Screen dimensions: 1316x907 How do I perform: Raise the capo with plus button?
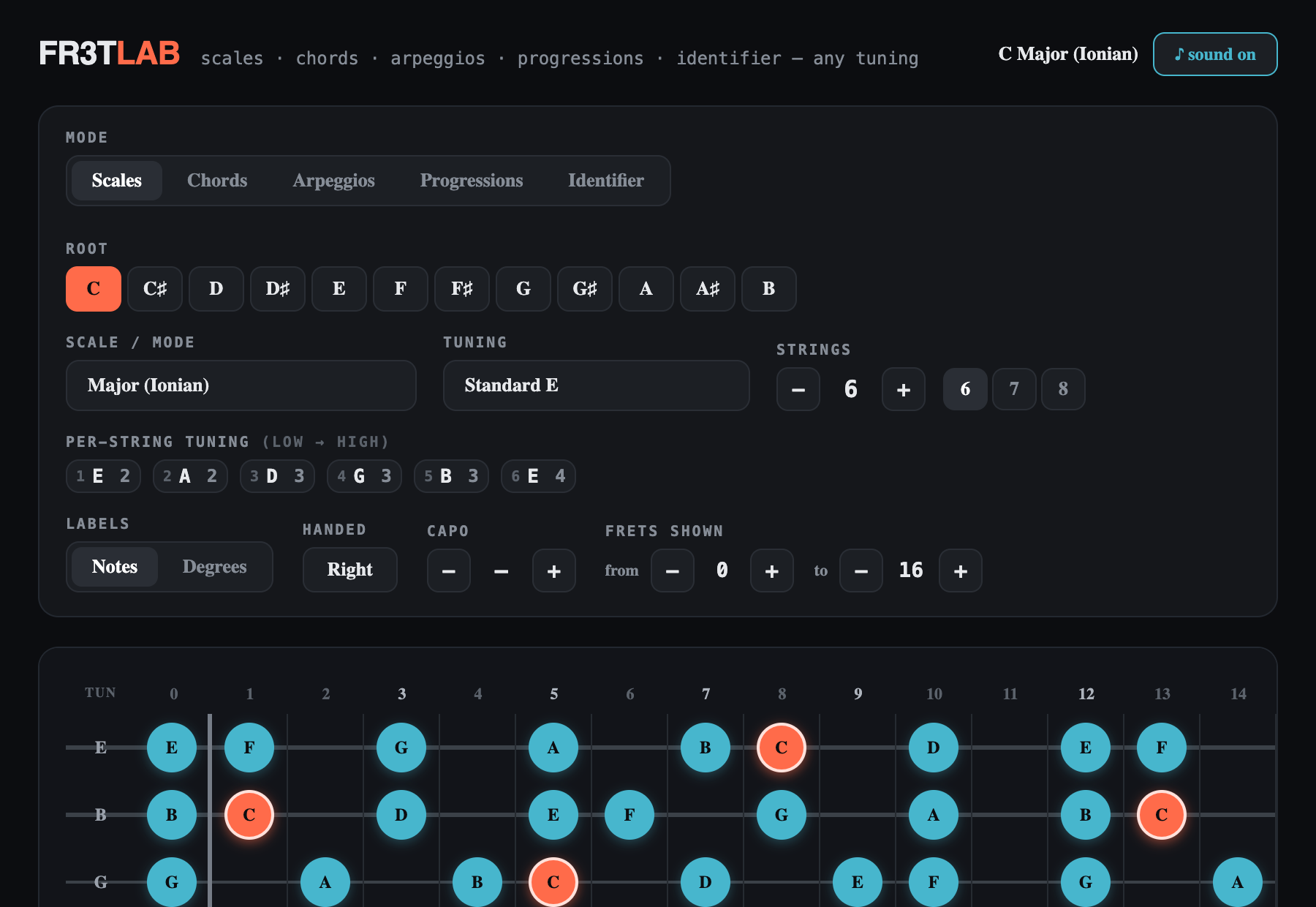554,571
